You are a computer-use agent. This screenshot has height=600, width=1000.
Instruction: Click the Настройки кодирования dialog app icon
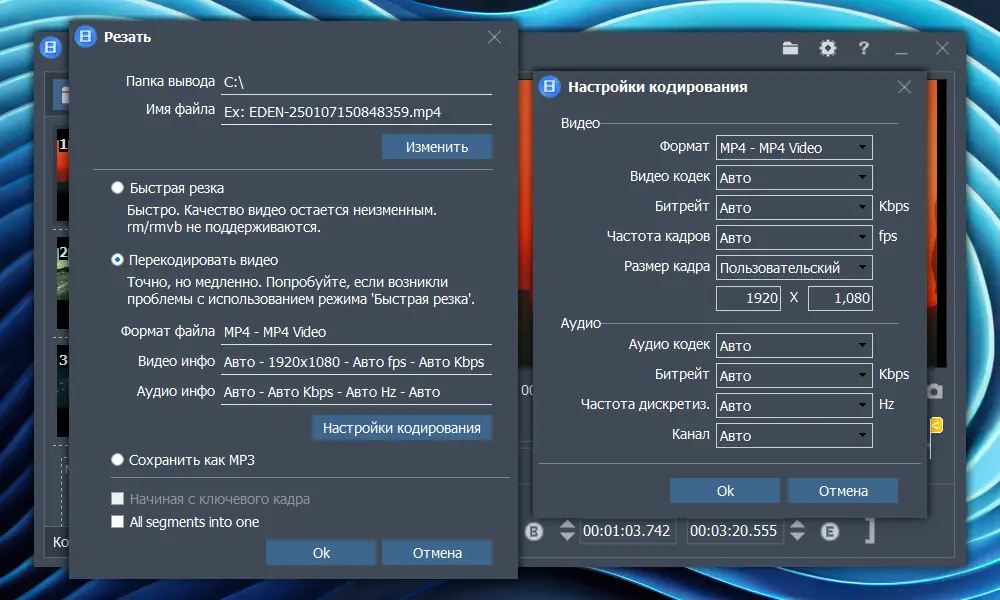tap(550, 86)
